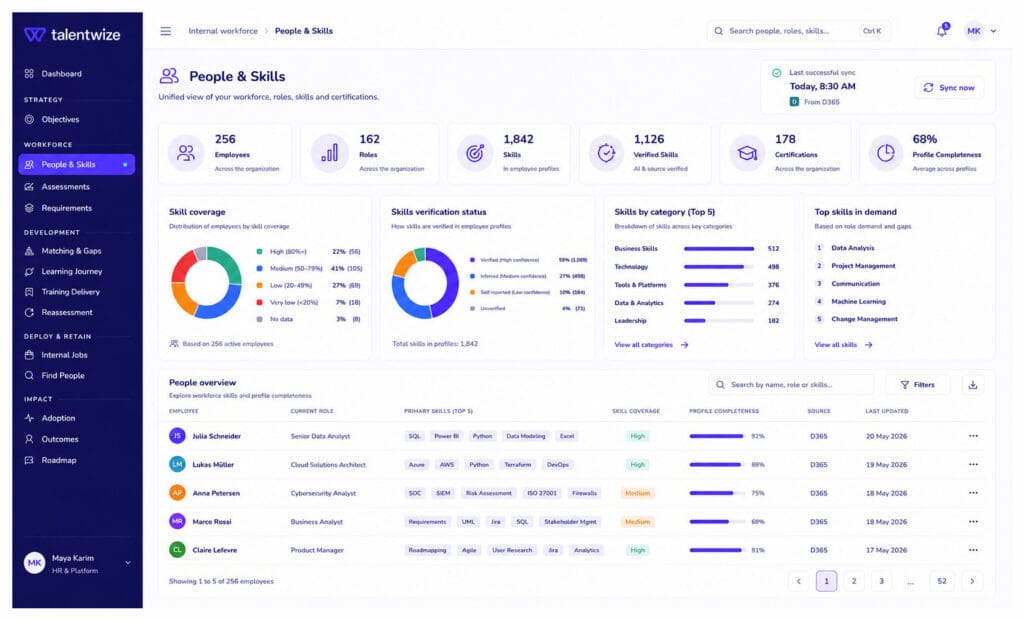Click Claire Lefevre's profile completeness bar
This screenshot has width=1024, height=620.
tap(716, 551)
